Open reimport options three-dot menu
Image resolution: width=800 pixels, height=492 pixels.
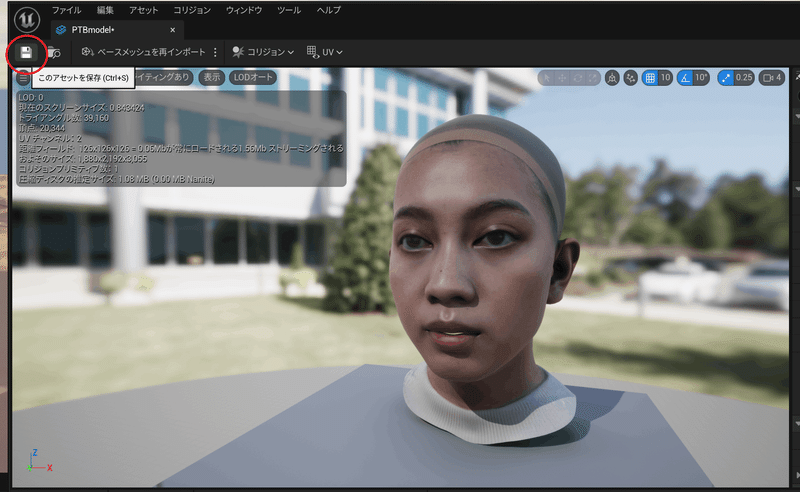tap(215, 52)
